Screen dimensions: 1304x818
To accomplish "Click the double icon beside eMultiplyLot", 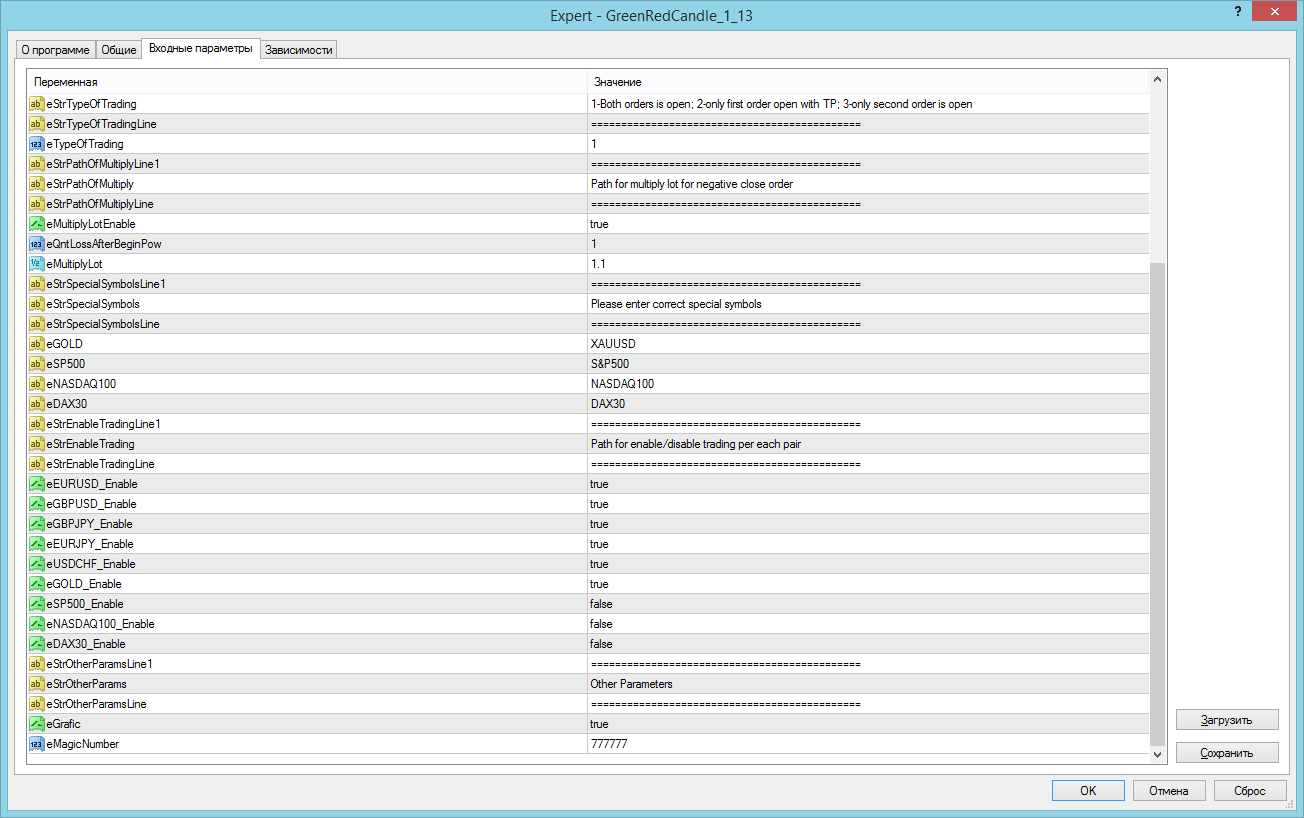I will tap(37, 264).
